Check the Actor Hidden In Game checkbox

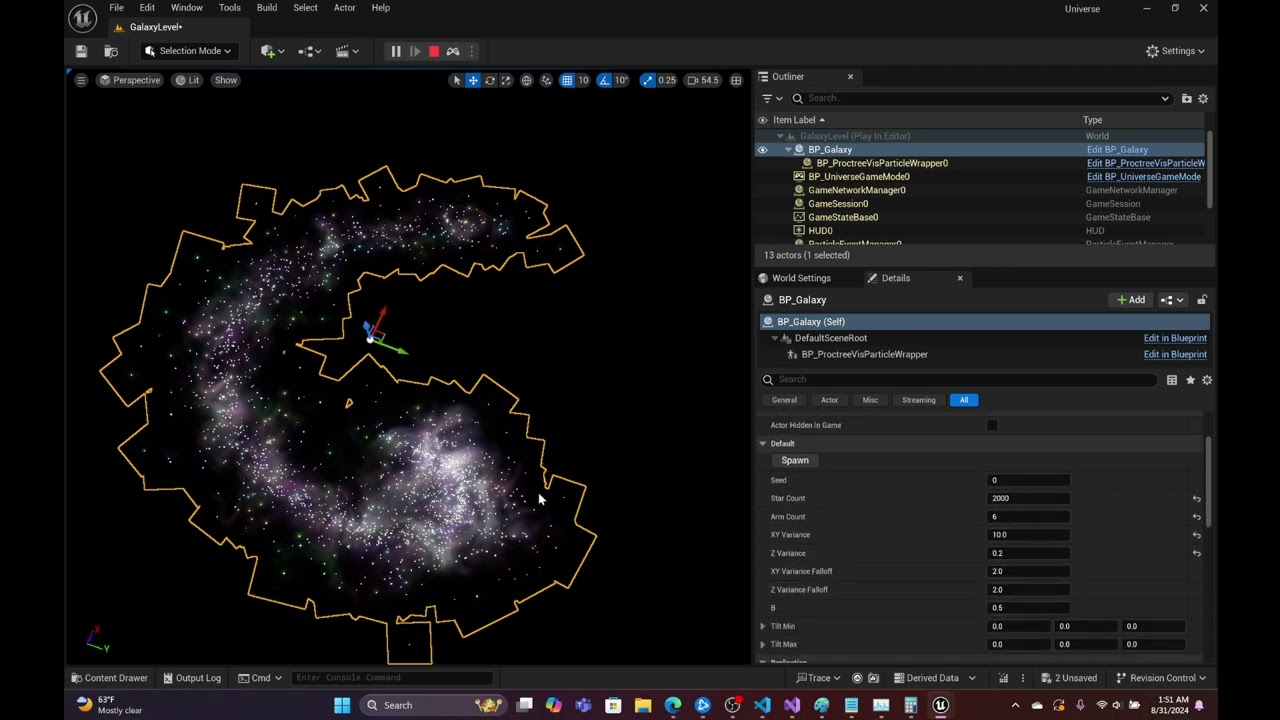992,425
